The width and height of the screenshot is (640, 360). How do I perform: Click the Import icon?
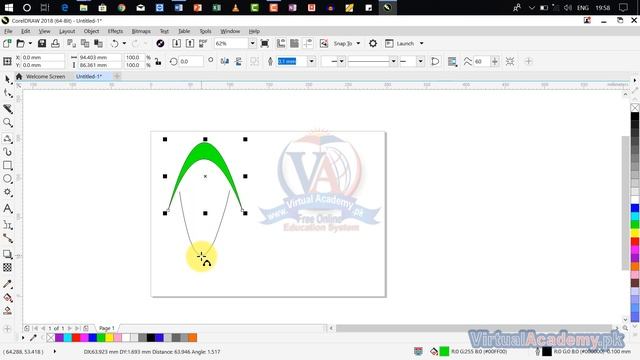pos(176,43)
